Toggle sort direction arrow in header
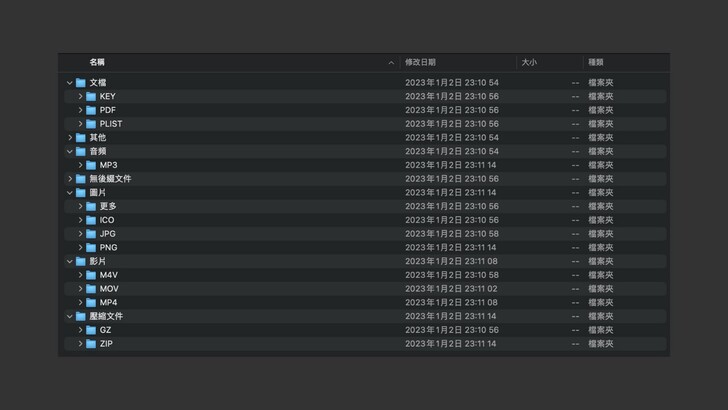The width and height of the screenshot is (728, 410). tap(391, 63)
